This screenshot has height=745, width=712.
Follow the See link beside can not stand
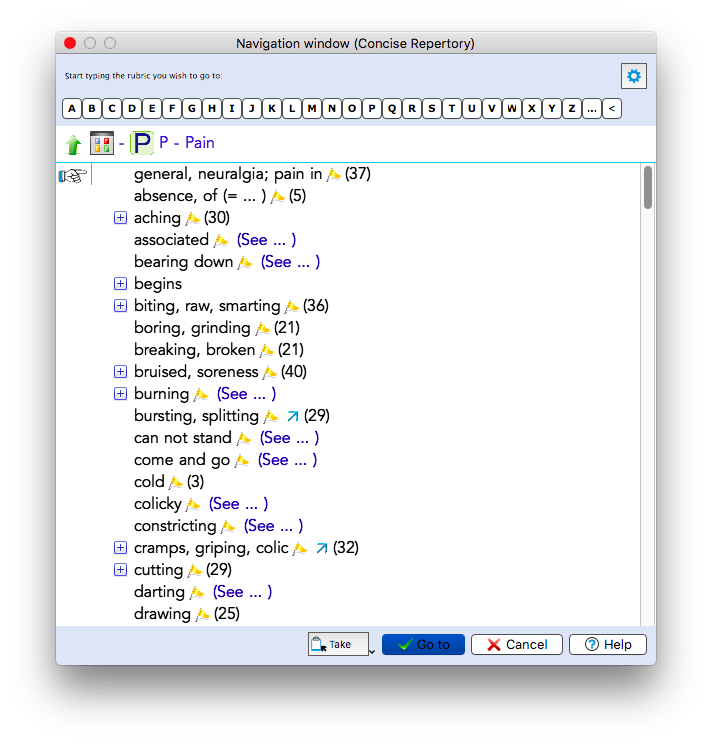coord(289,438)
